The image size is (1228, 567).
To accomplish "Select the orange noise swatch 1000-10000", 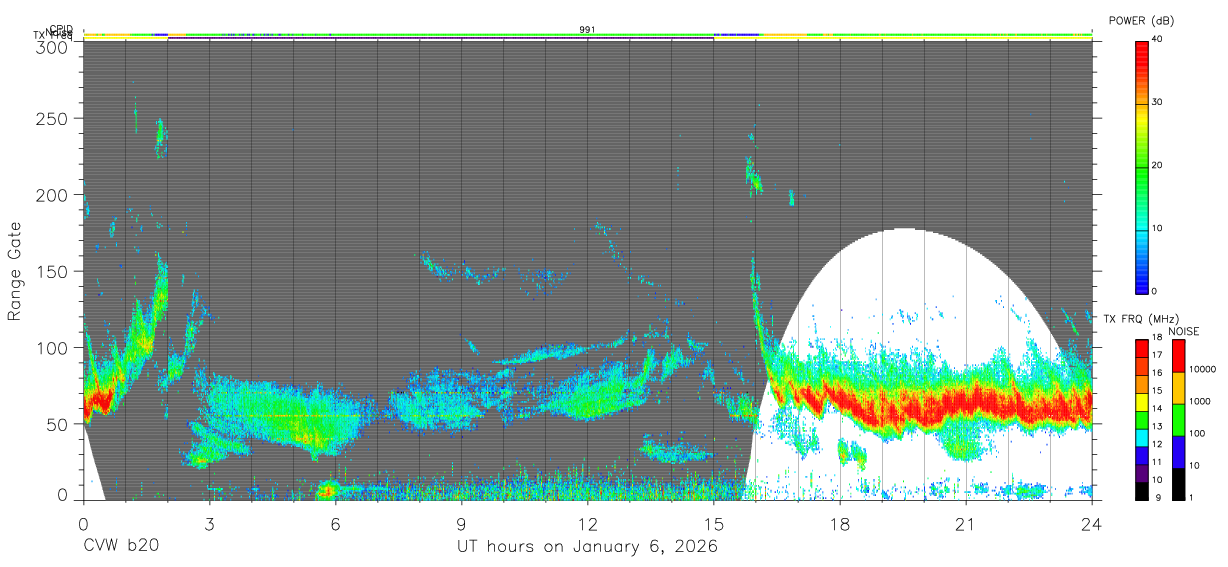I will click(1177, 388).
